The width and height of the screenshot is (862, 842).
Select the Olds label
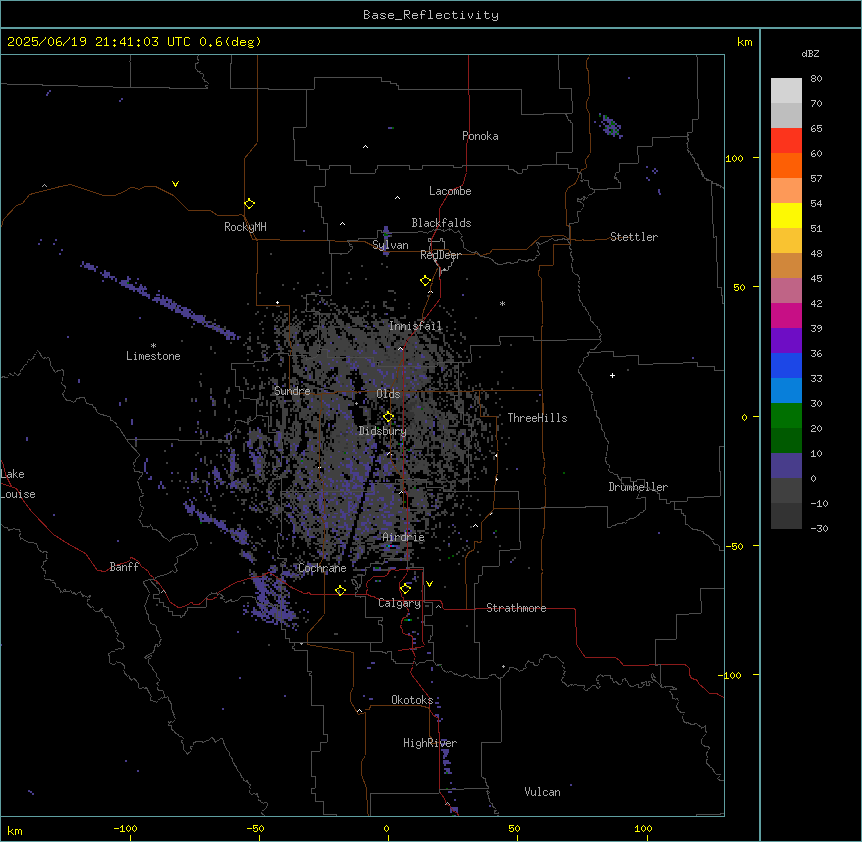click(388, 394)
